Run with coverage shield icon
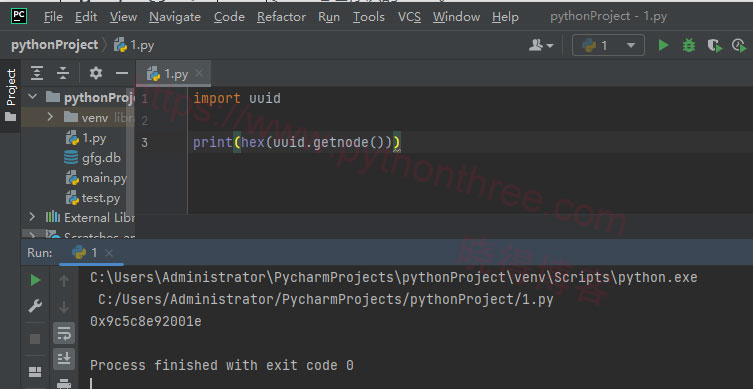The image size is (753, 389). point(715,46)
